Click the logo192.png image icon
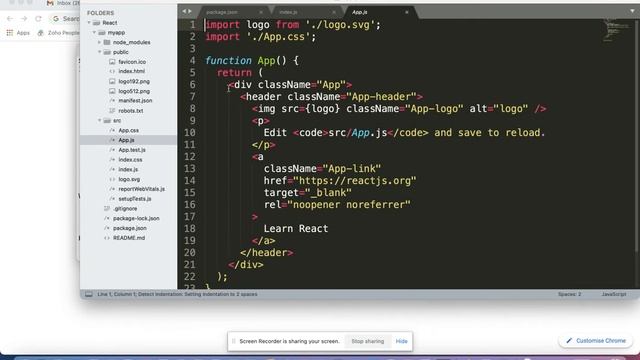The image size is (640, 360). point(112,81)
